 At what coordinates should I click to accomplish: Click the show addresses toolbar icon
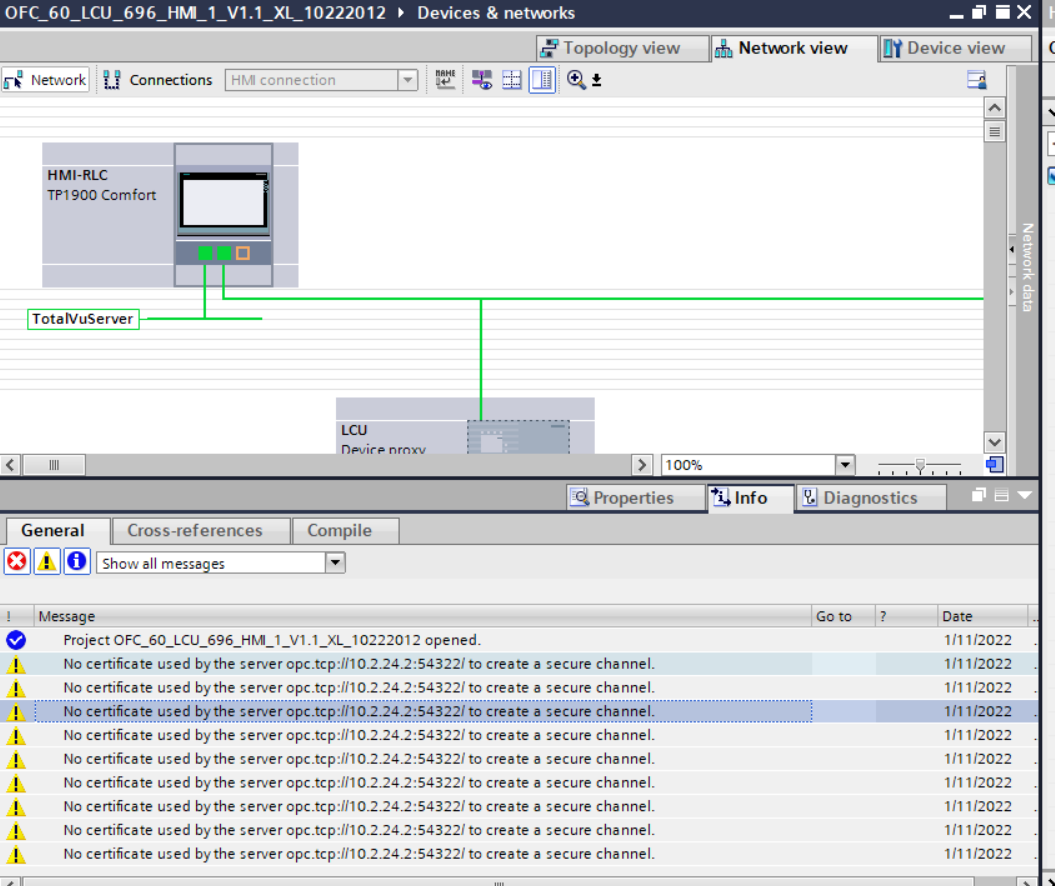click(482, 80)
